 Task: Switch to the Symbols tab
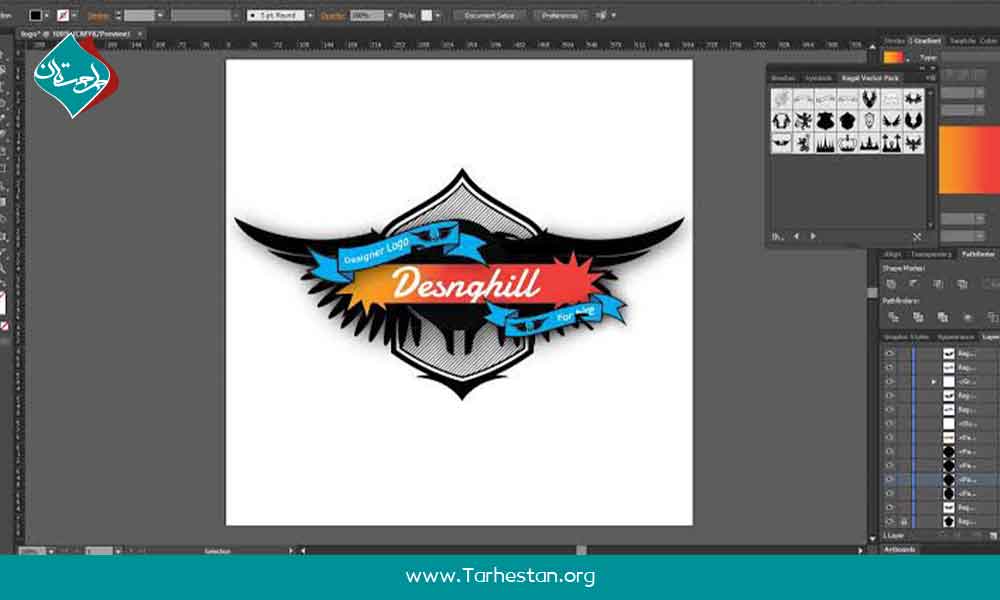point(817,77)
